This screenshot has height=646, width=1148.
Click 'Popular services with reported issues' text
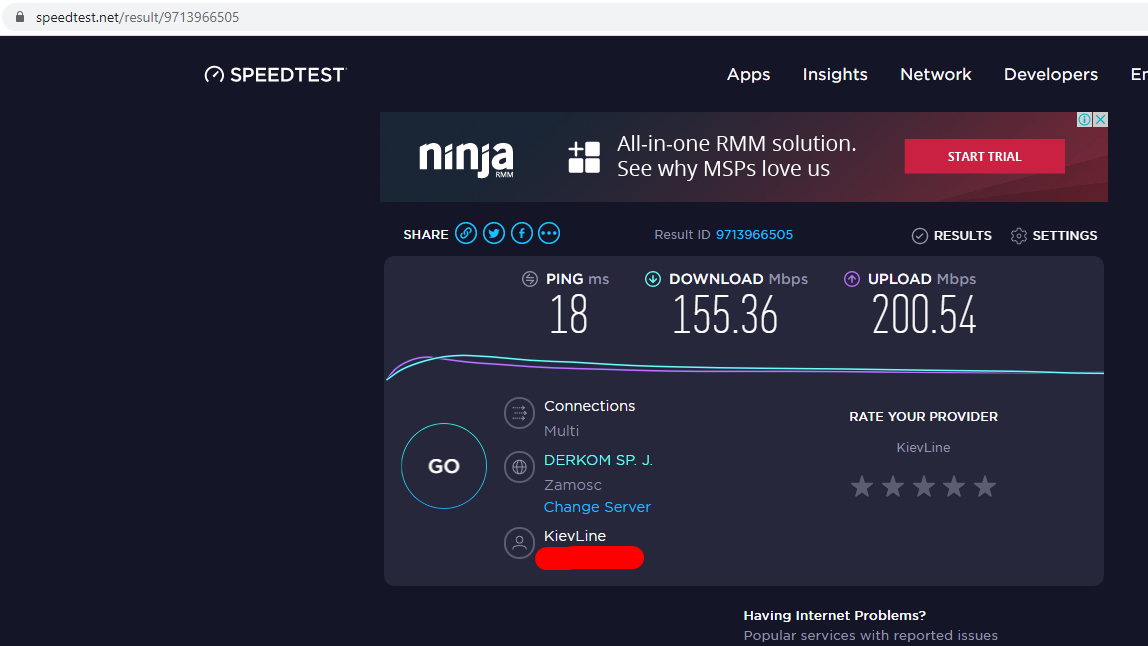[x=871, y=635]
